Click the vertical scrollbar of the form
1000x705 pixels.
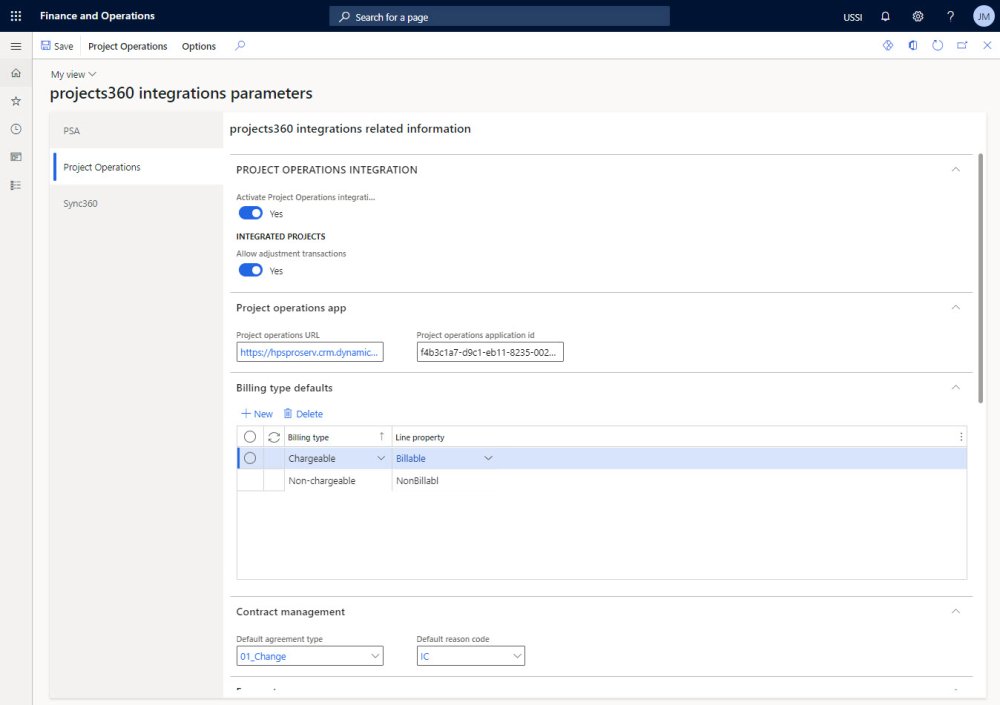point(980,278)
